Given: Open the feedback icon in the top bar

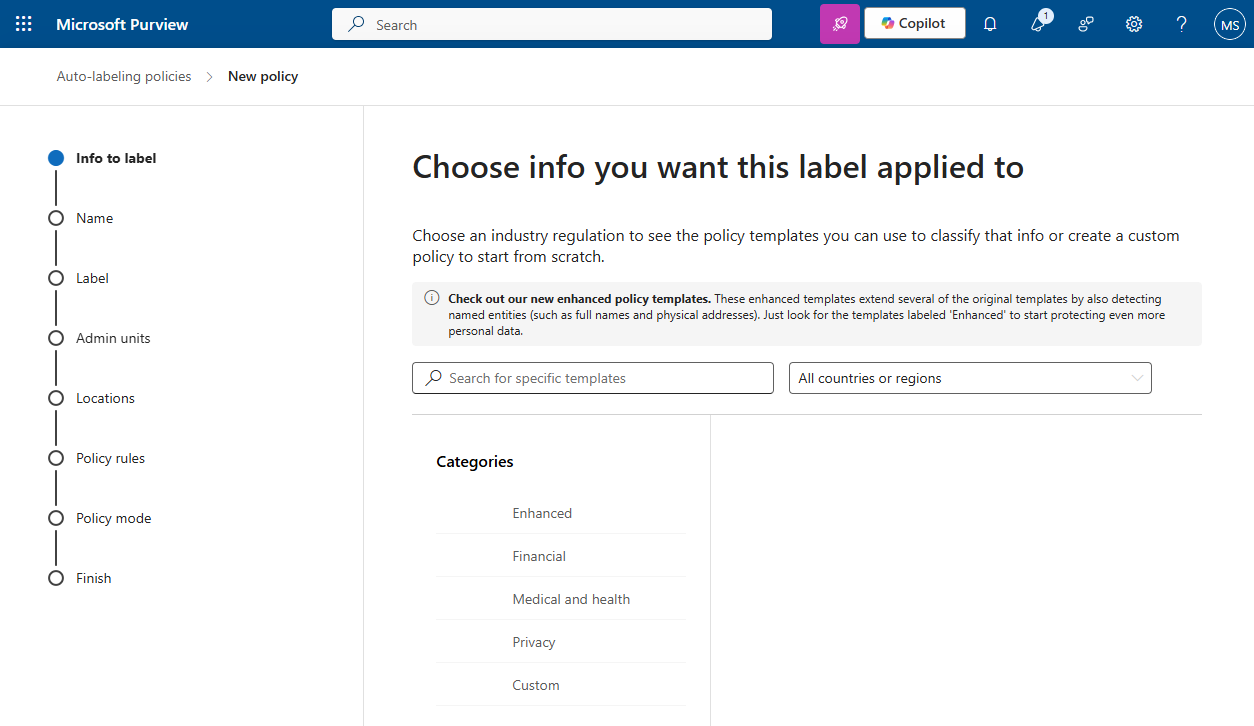Looking at the screenshot, I should tap(1085, 24).
